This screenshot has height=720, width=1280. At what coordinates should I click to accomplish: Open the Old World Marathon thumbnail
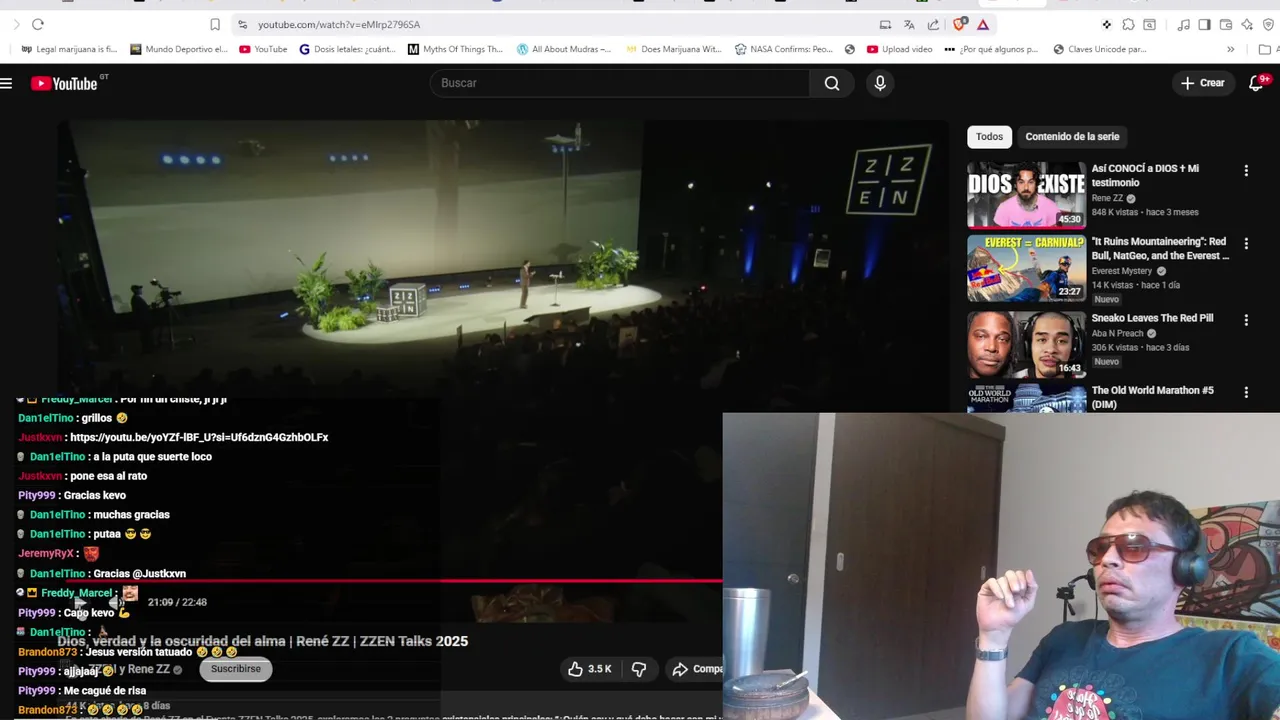(x=1026, y=399)
